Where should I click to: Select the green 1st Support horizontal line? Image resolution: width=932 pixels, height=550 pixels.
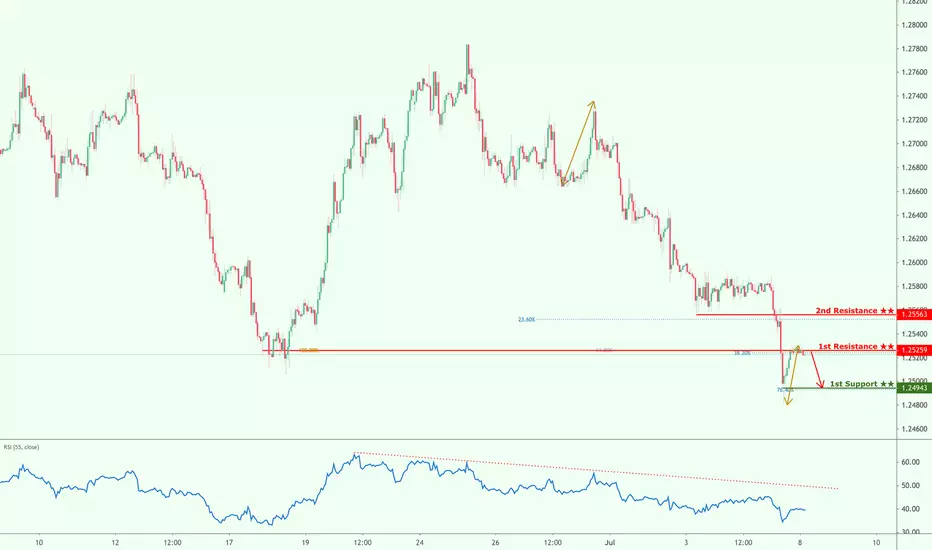840,388
